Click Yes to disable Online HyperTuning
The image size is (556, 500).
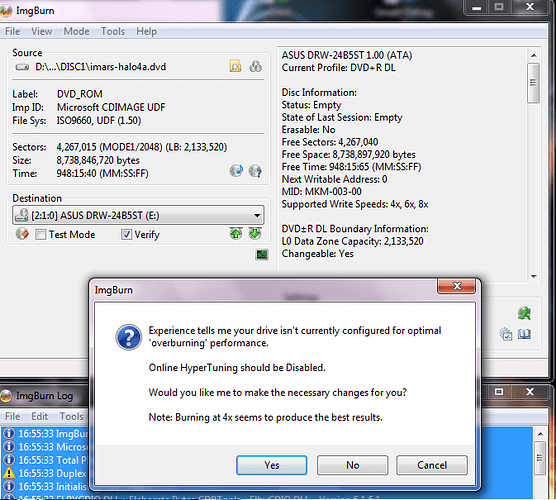(272, 465)
